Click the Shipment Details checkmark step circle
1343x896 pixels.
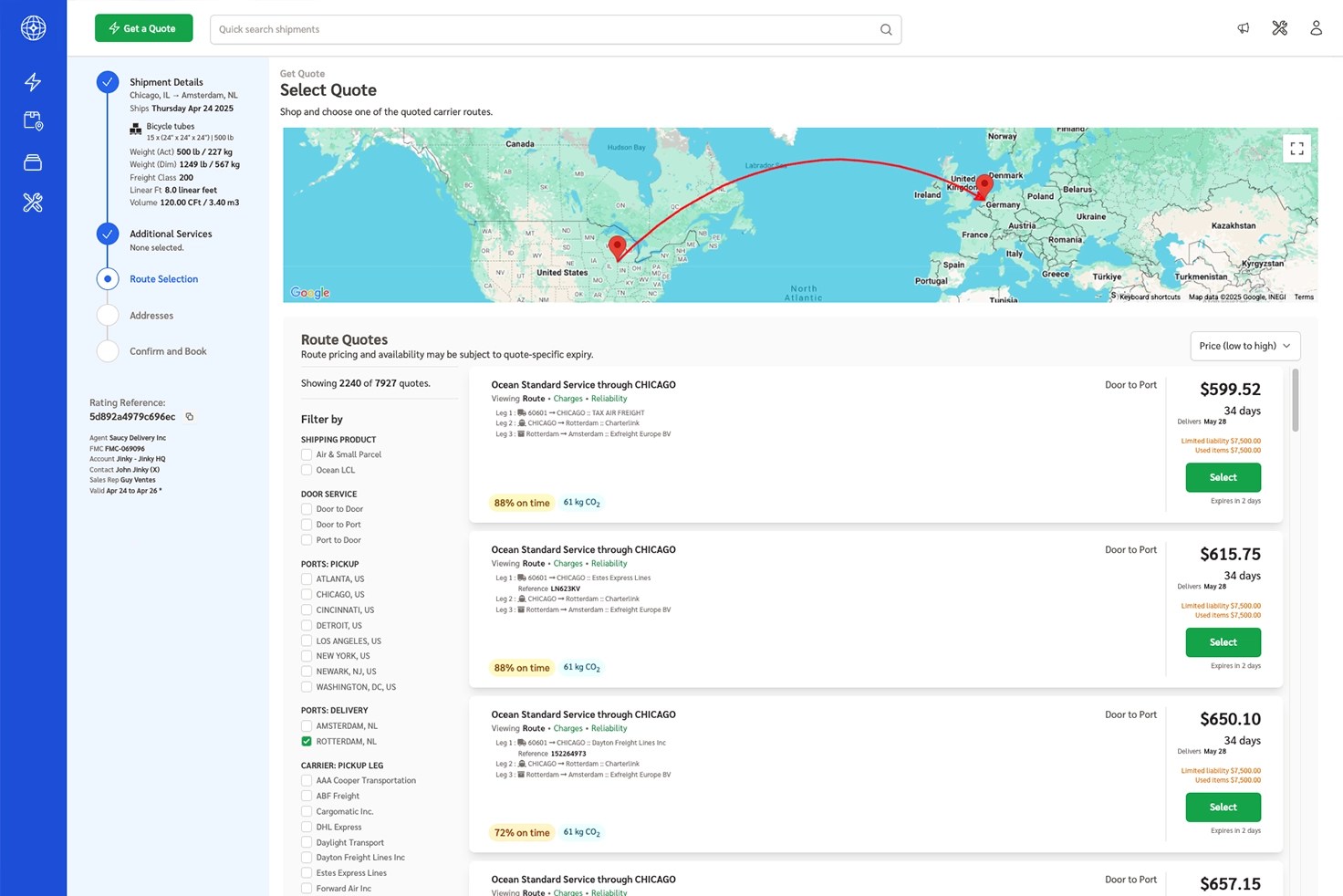108,82
